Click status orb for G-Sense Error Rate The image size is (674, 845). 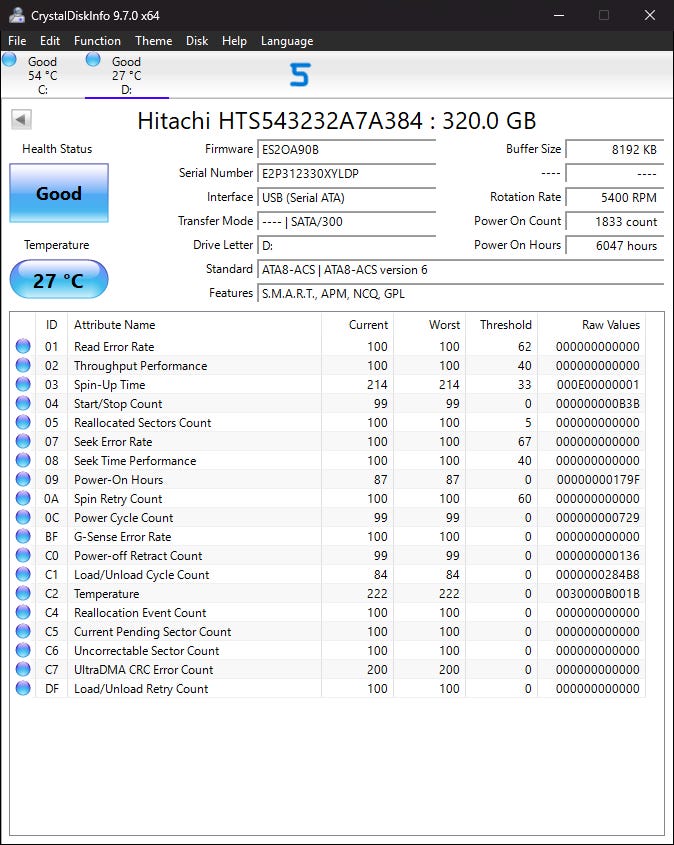point(23,536)
